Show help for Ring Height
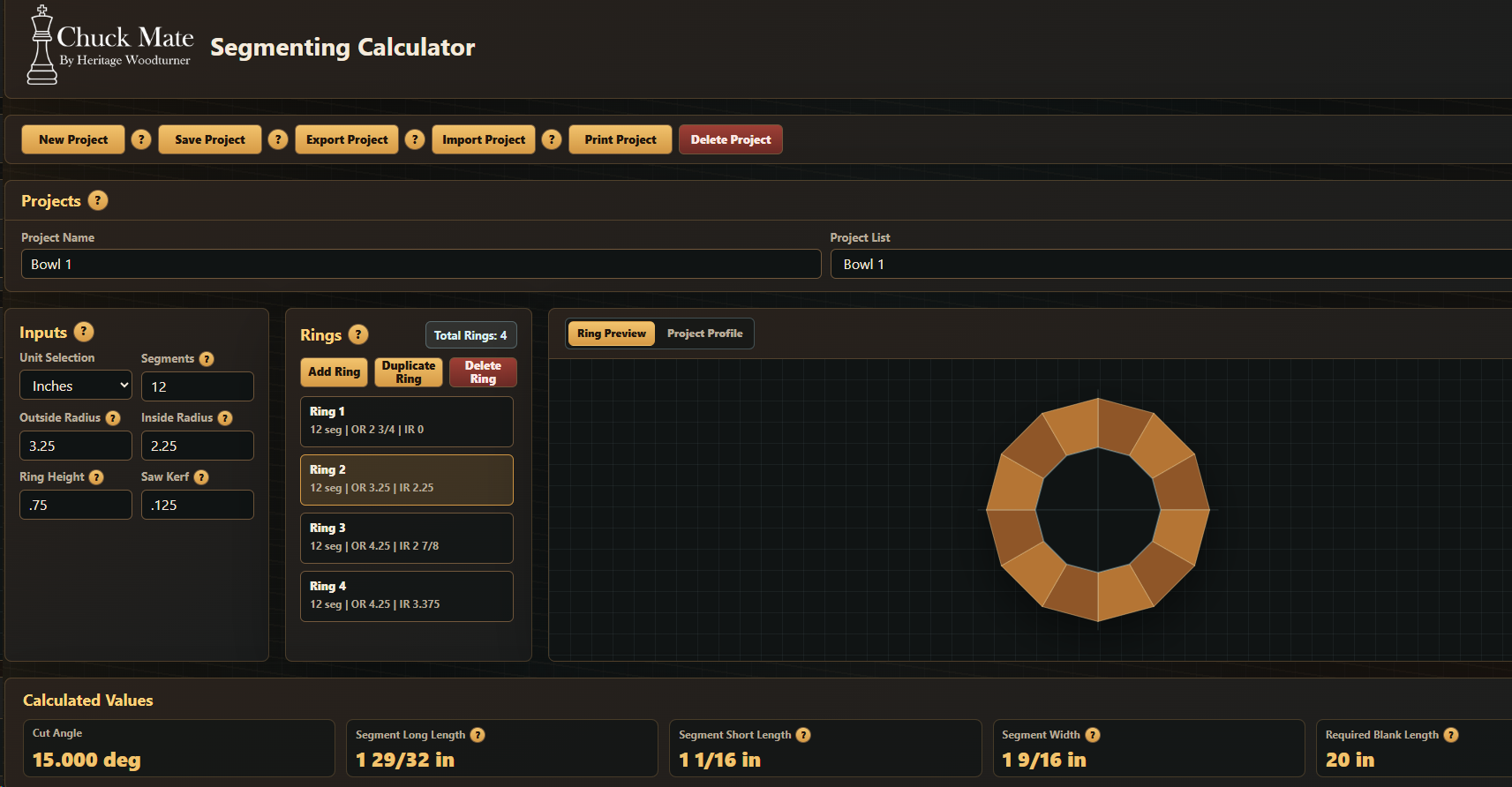The width and height of the screenshot is (1512, 787). pos(96,477)
